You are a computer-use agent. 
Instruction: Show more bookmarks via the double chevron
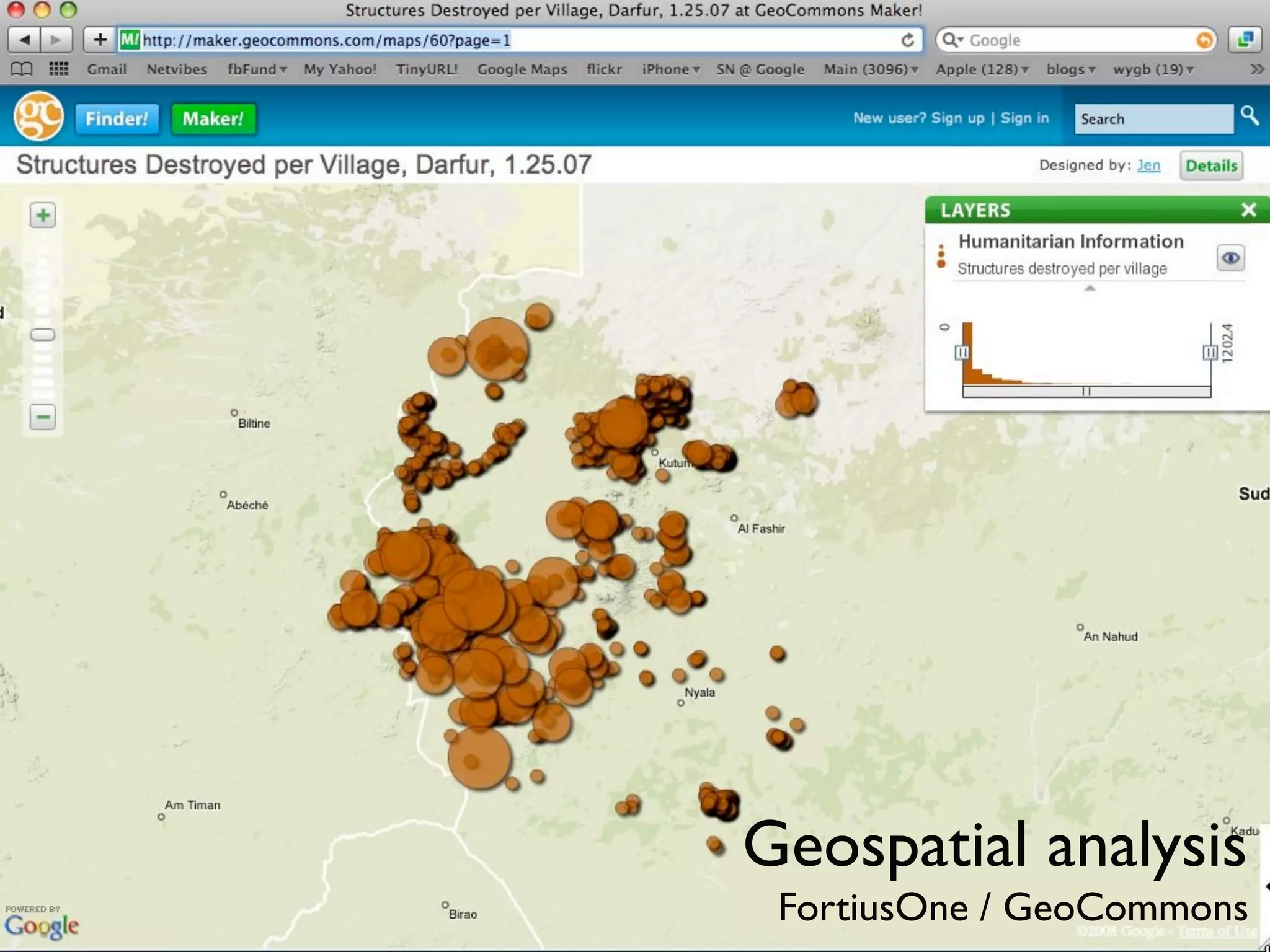(x=1256, y=69)
